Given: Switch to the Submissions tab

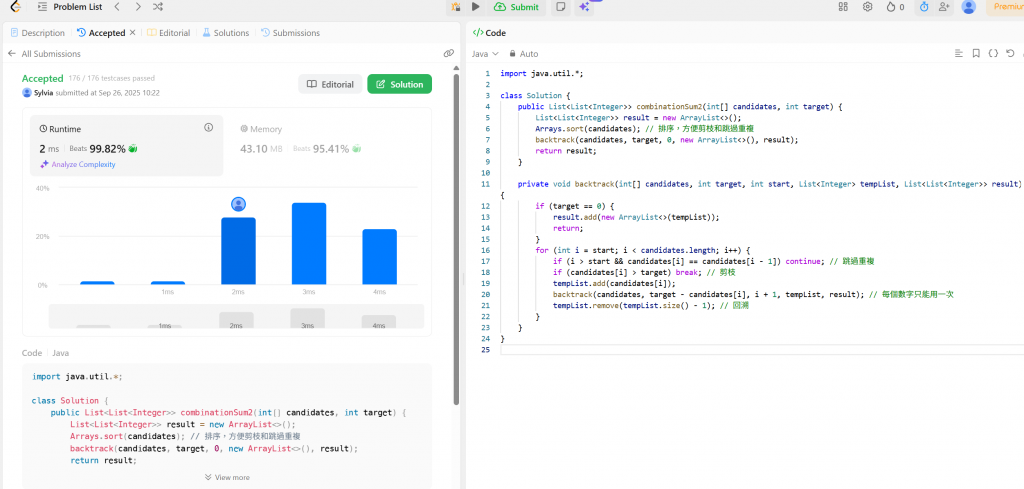Looking at the screenshot, I should pos(291,33).
